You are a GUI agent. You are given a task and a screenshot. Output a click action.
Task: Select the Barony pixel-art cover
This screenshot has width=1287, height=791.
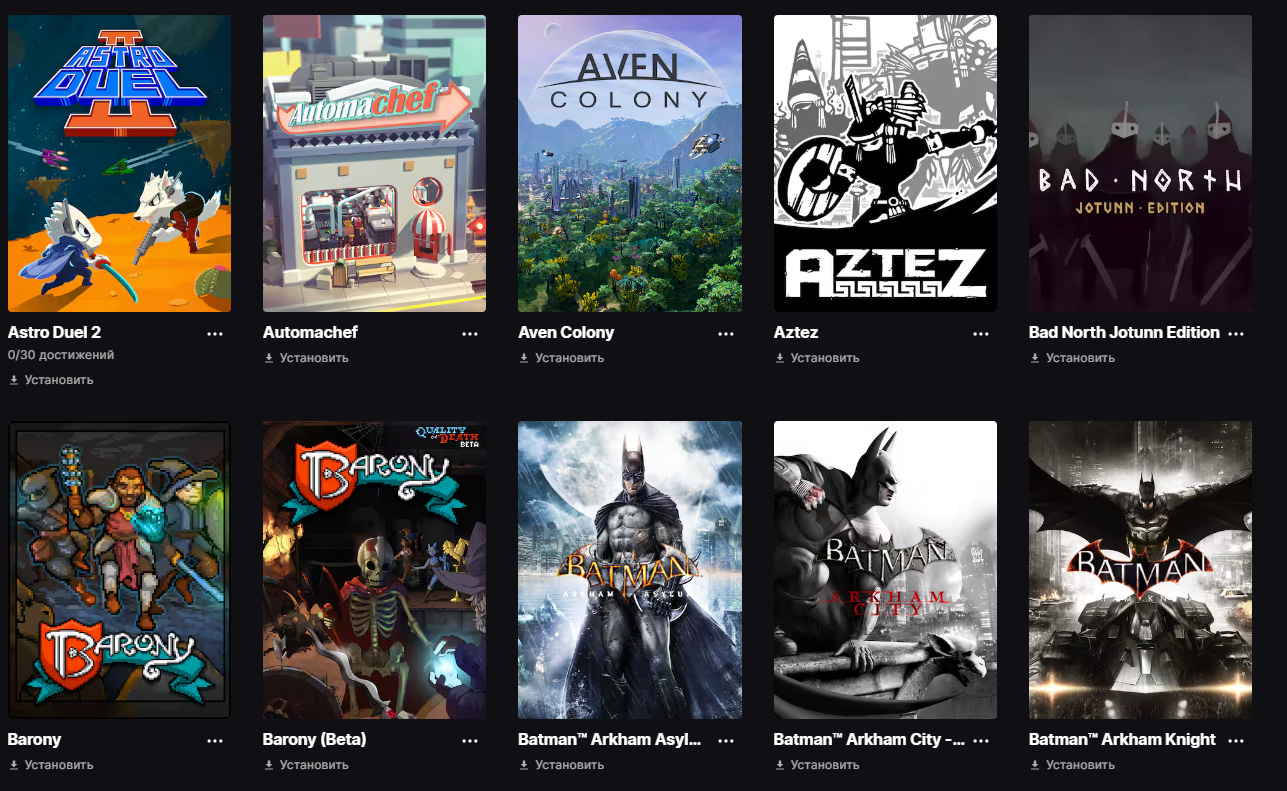point(119,570)
